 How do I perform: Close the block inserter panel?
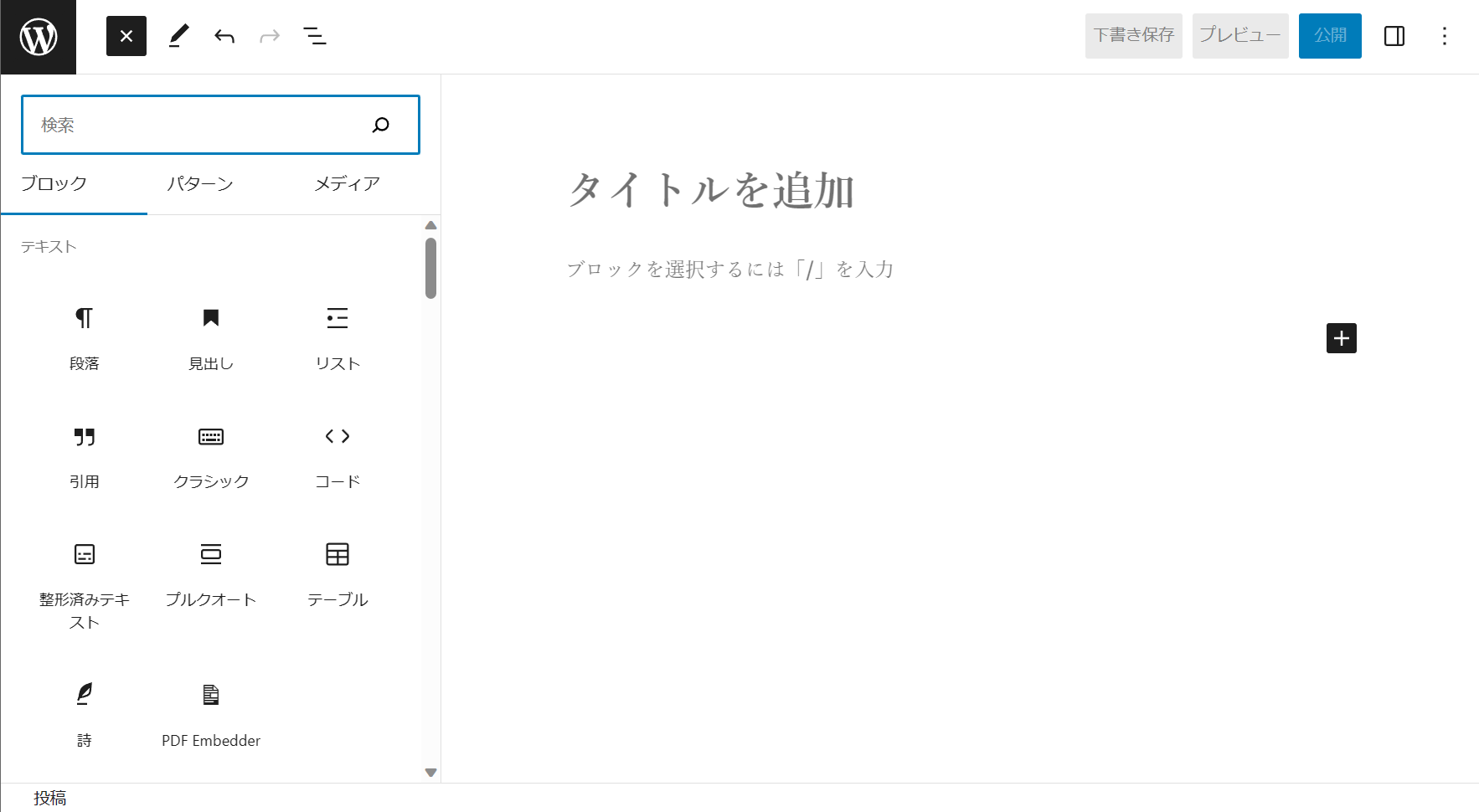[126, 36]
